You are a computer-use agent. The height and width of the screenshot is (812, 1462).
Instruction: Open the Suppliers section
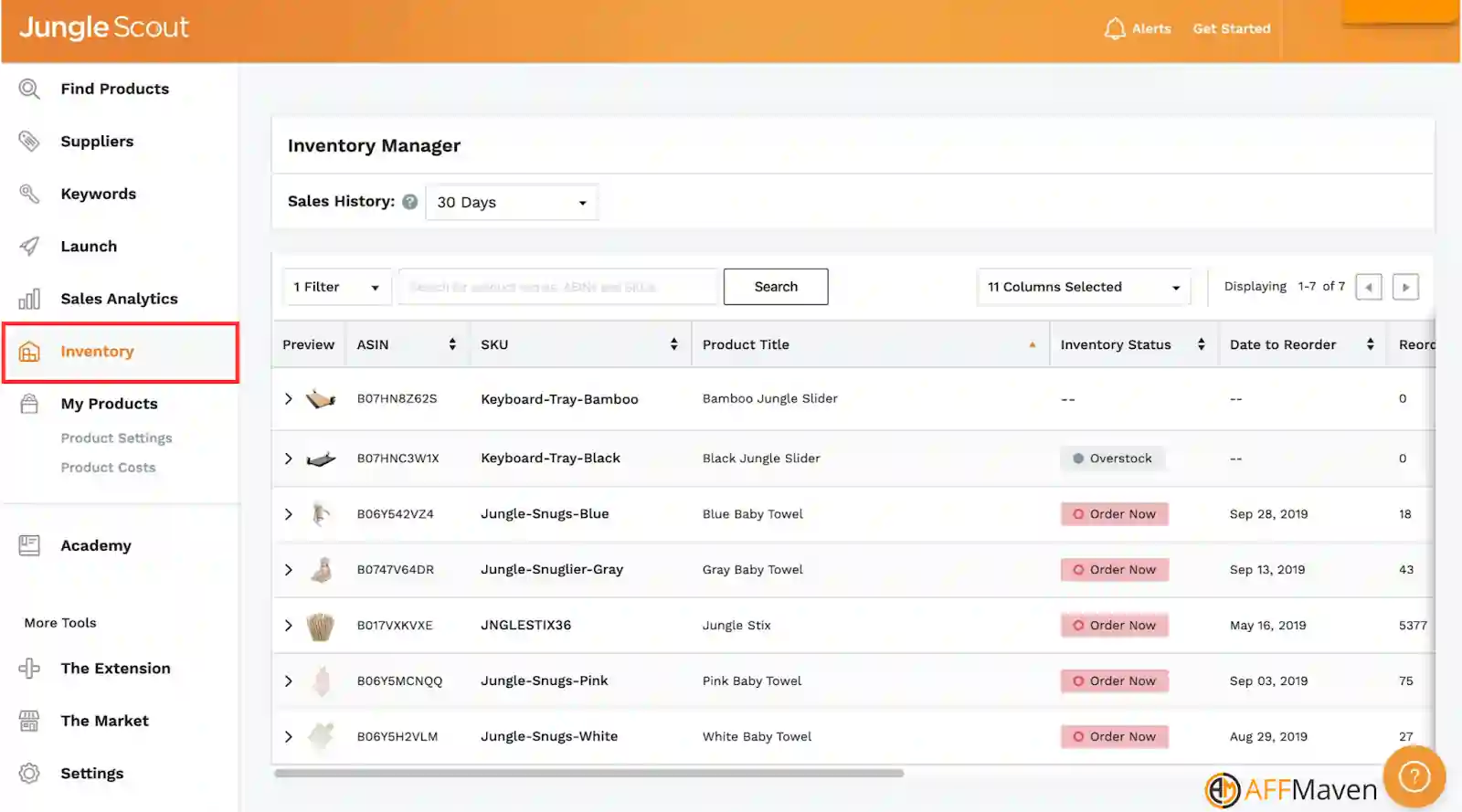(97, 141)
